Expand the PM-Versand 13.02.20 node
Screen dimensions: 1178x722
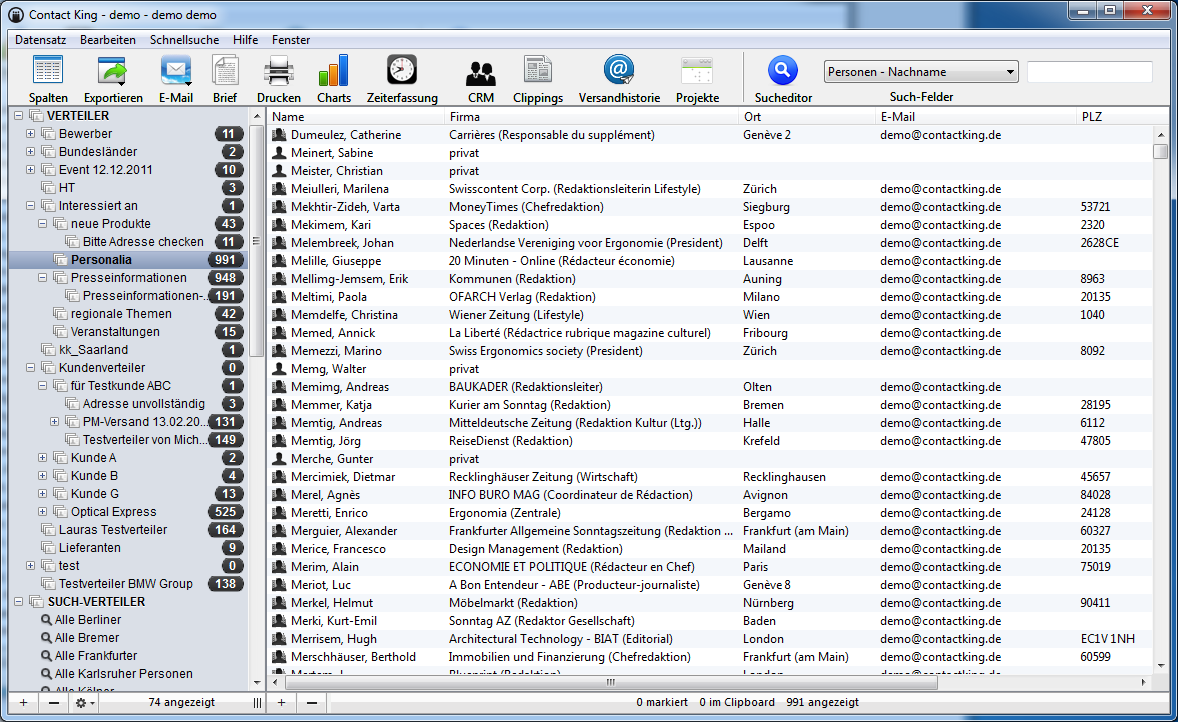tap(54, 421)
